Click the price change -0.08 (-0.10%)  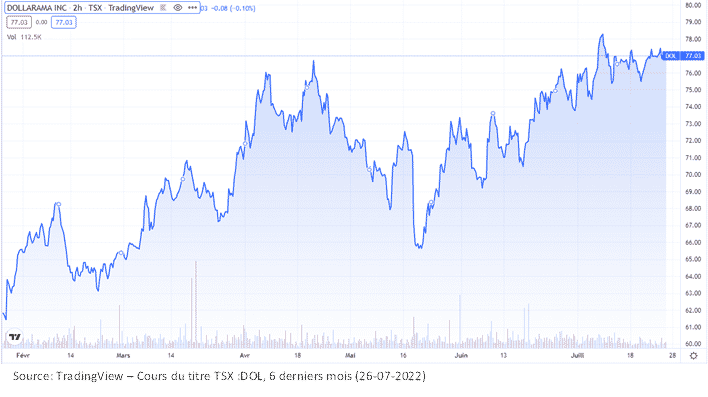tap(234, 8)
